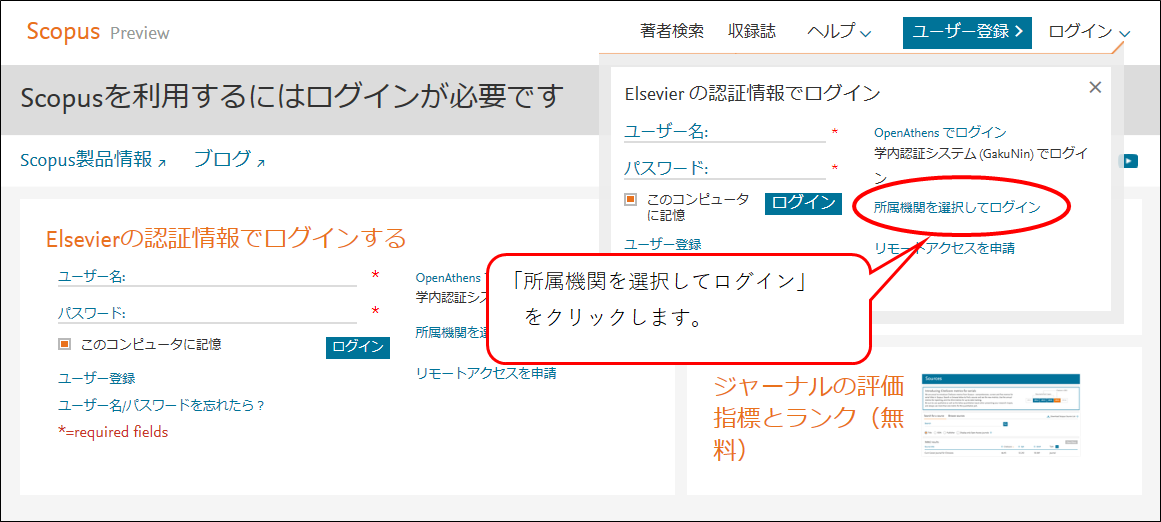Toggle このコンピュータに記憶 checkbox in the popup
The width and height of the screenshot is (1161, 522).
(631, 199)
